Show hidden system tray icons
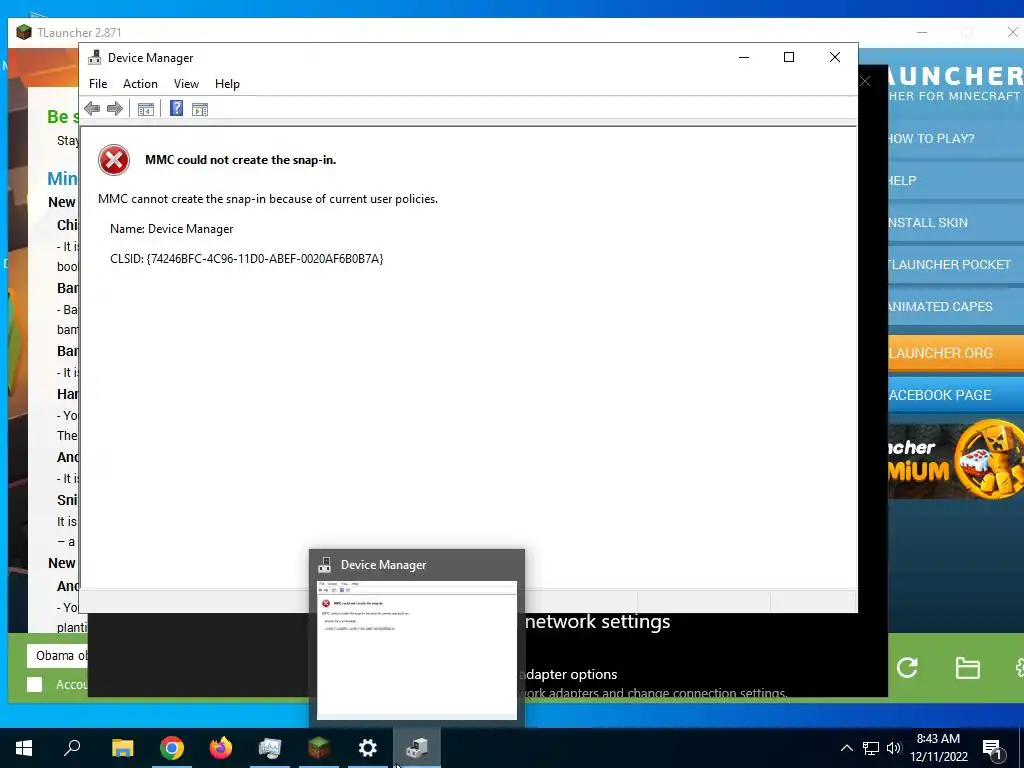The width and height of the screenshot is (1024, 768). 846,748
